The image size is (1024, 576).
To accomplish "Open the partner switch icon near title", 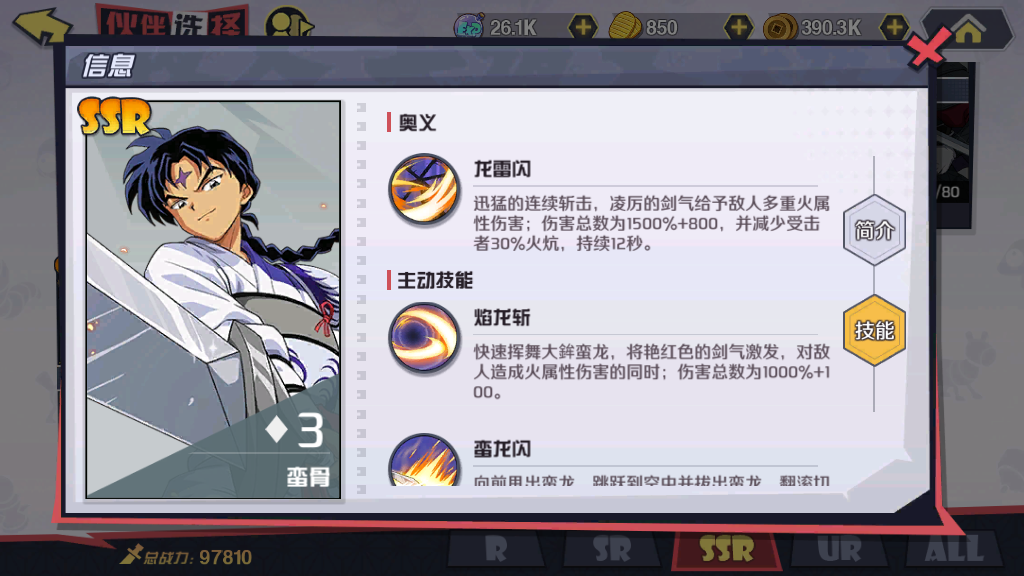I will (288, 25).
